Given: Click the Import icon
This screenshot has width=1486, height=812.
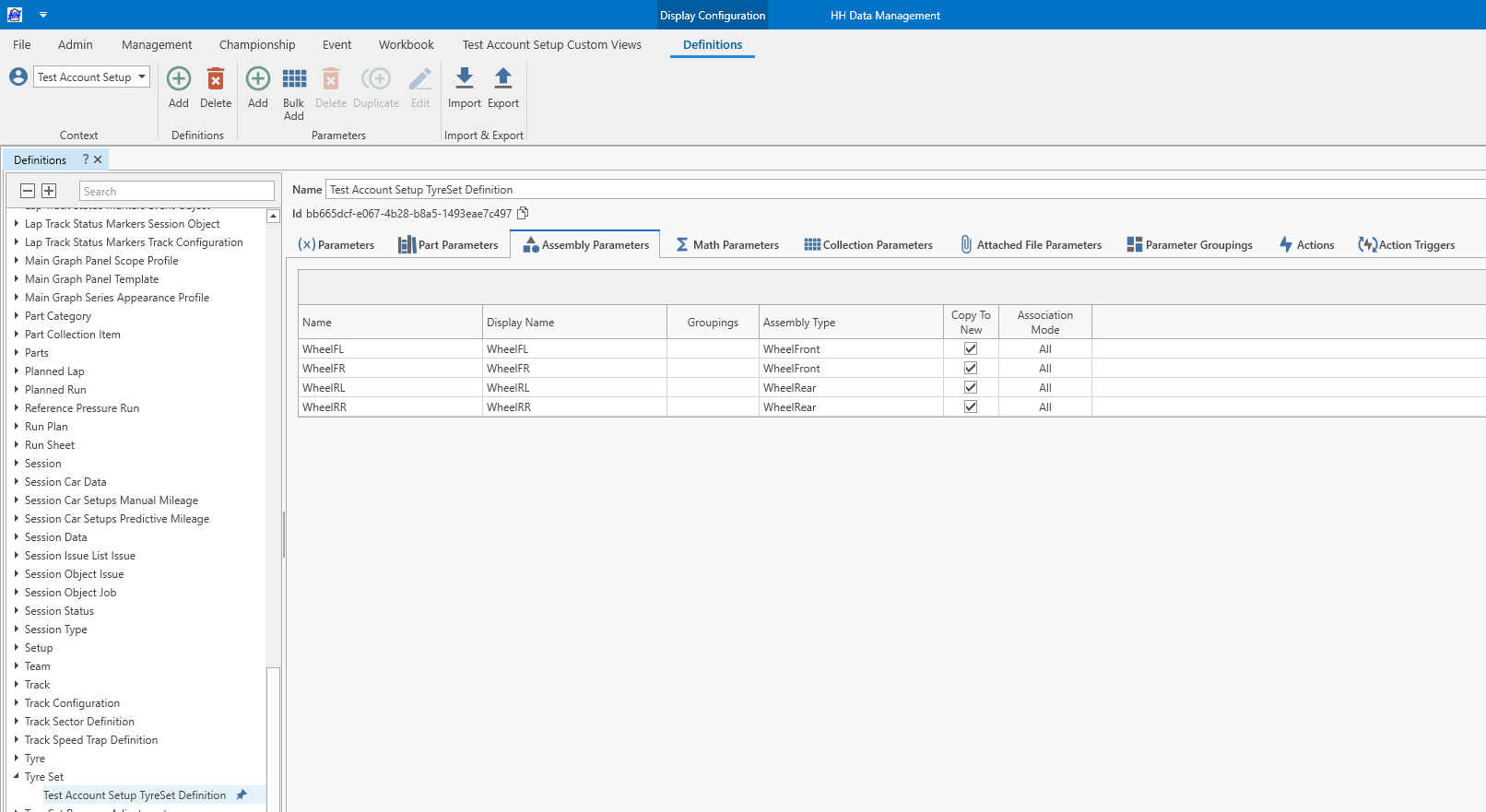Looking at the screenshot, I should 465,79.
